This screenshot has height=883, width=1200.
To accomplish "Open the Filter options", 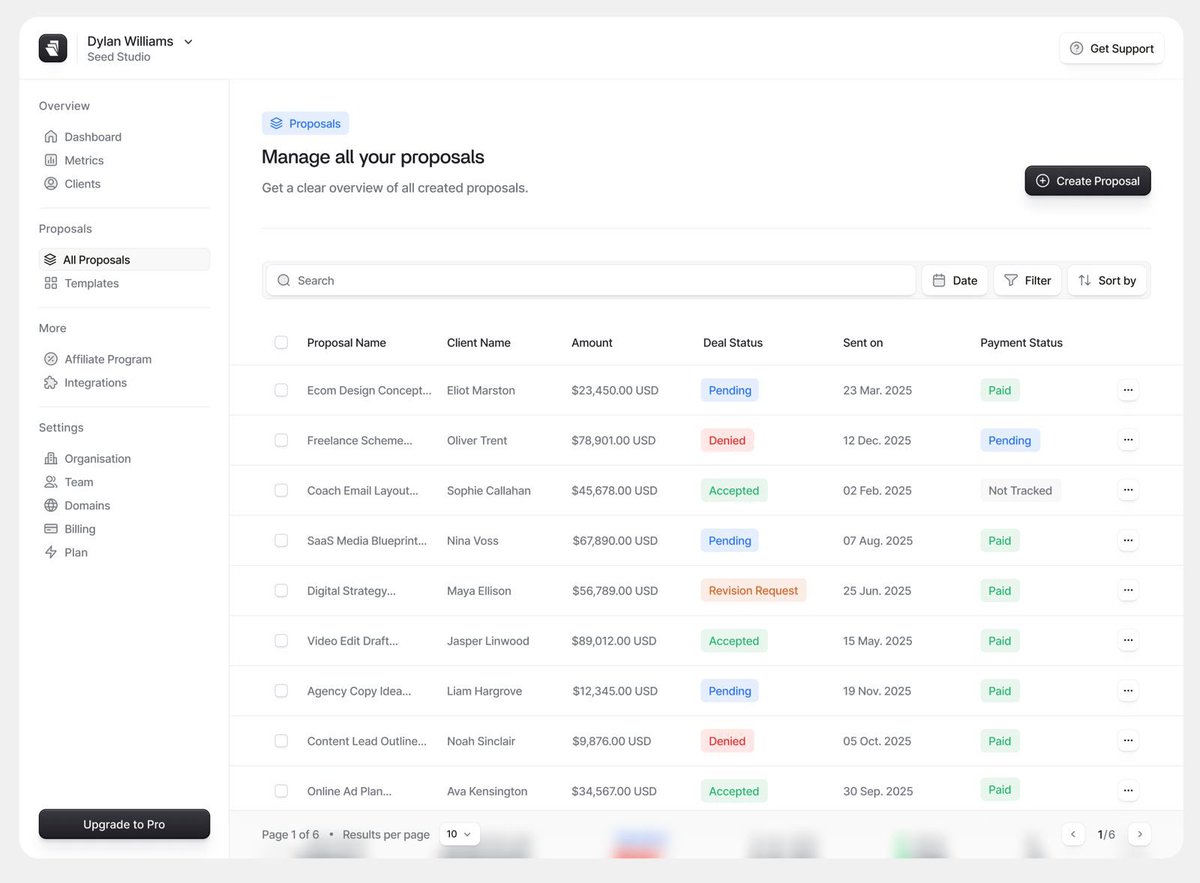I will point(1027,281).
